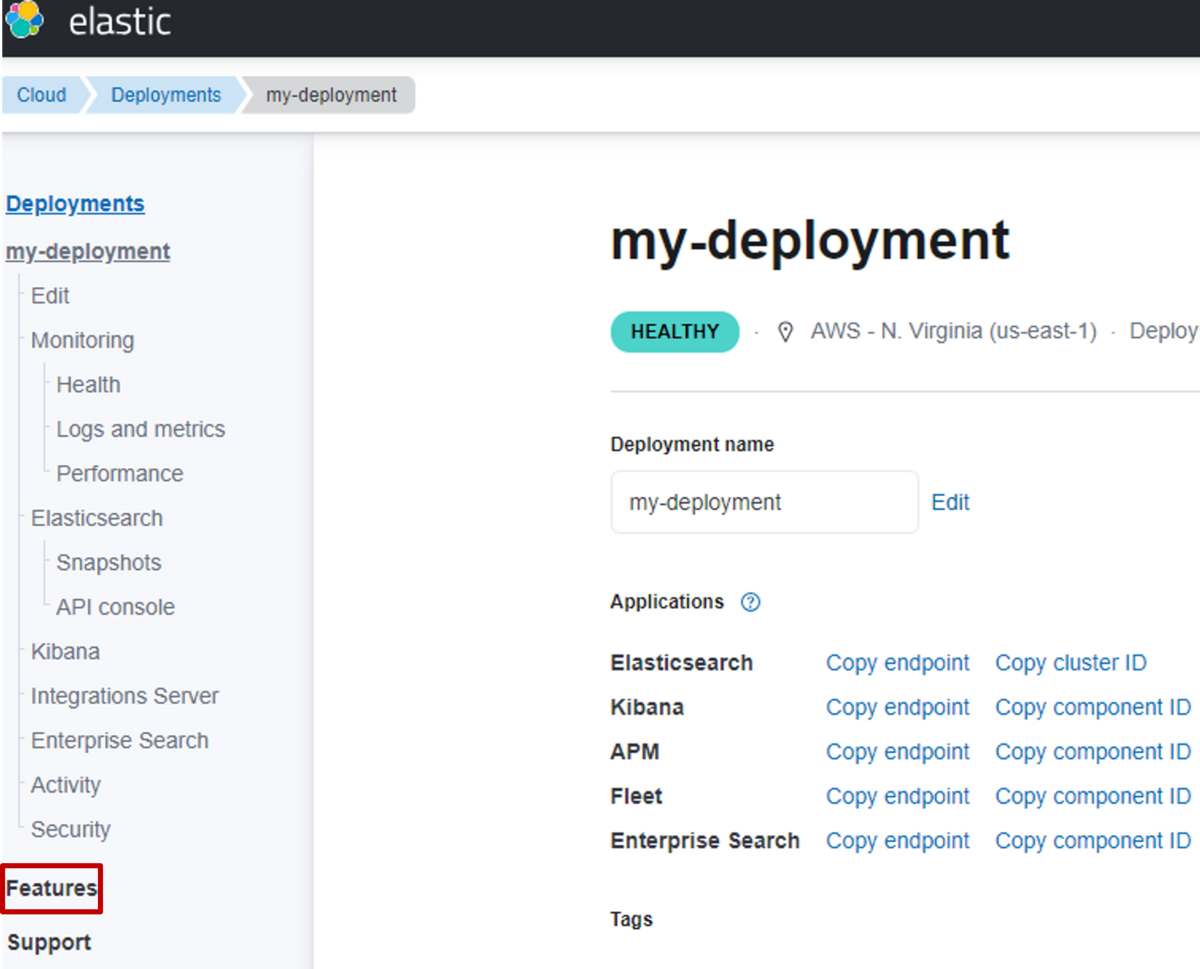Open the Features menu item
The height and width of the screenshot is (969, 1200).
click(x=52, y=888)
